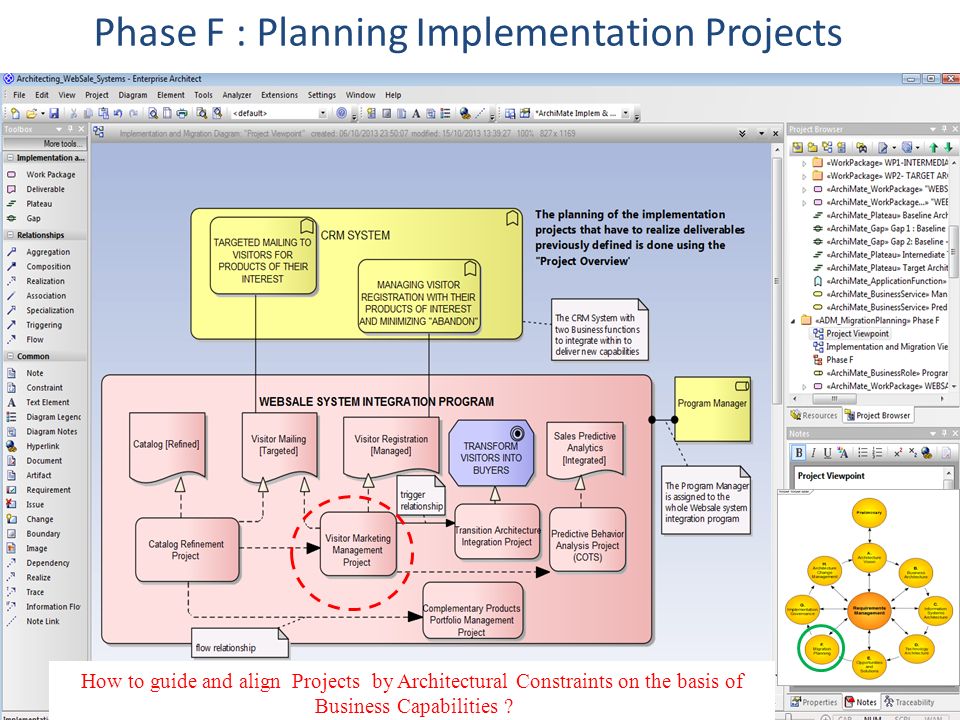
Task: Click the Print toolbar icon
Action: pyautogui.click(x=182, y=113)
